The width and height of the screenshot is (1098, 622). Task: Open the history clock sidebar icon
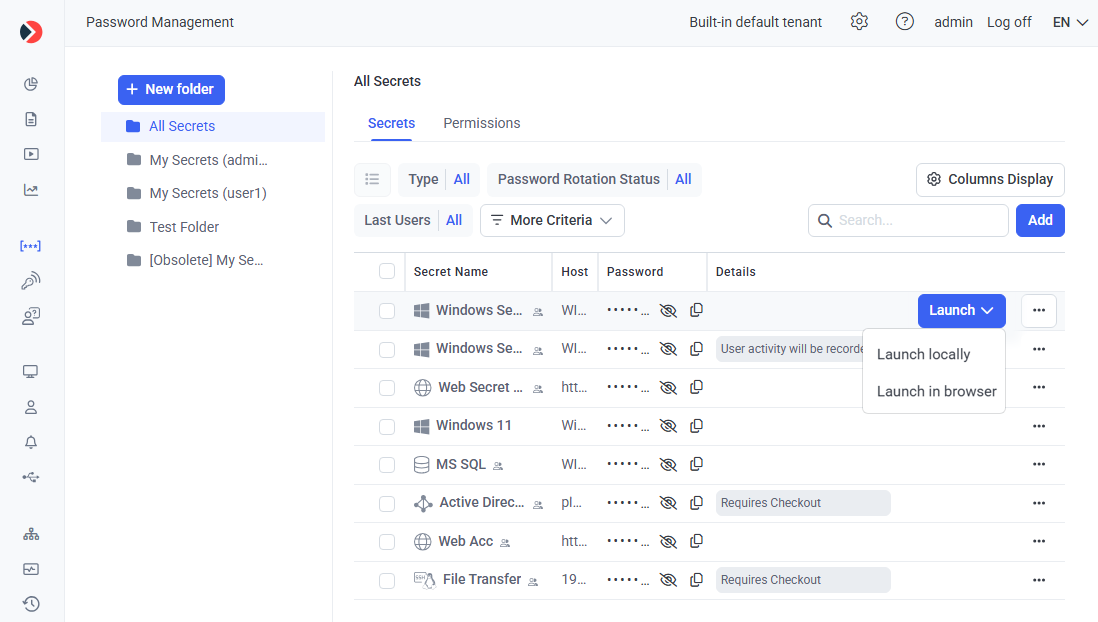[31, 604]
